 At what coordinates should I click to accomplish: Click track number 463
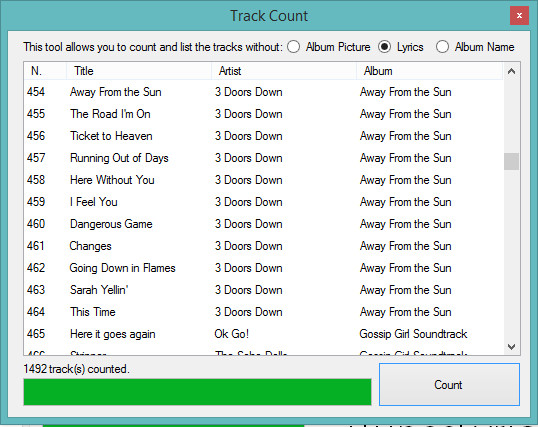[x=36, y=290]
